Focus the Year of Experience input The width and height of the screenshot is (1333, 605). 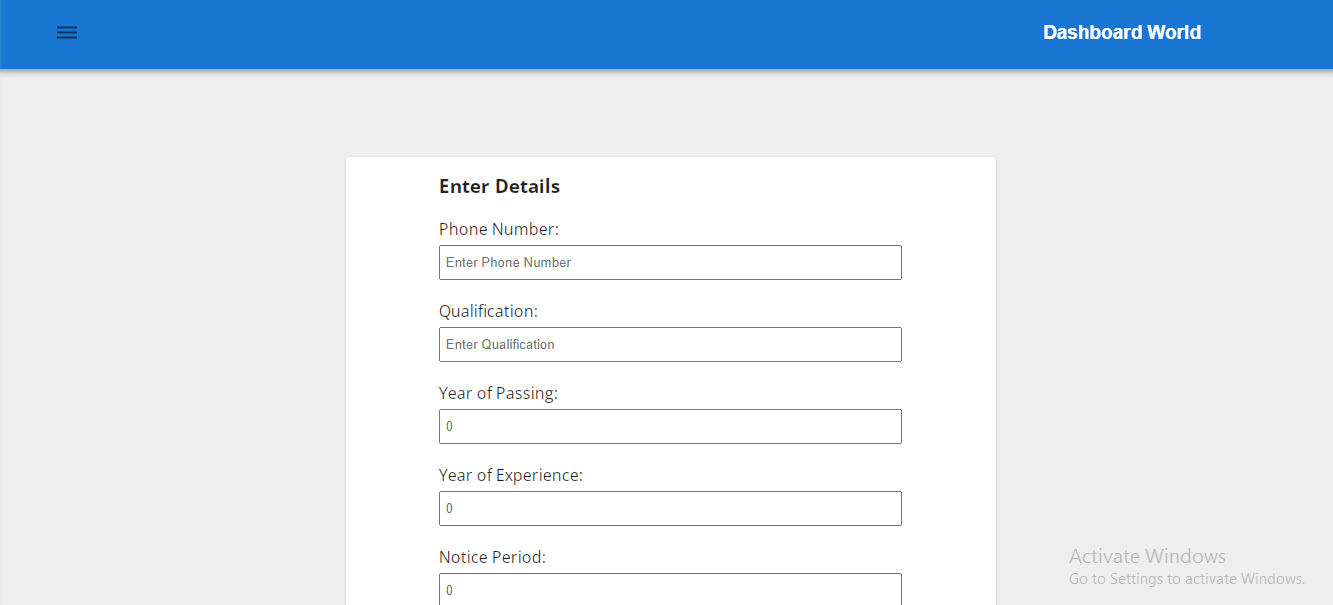pos(670,508)
